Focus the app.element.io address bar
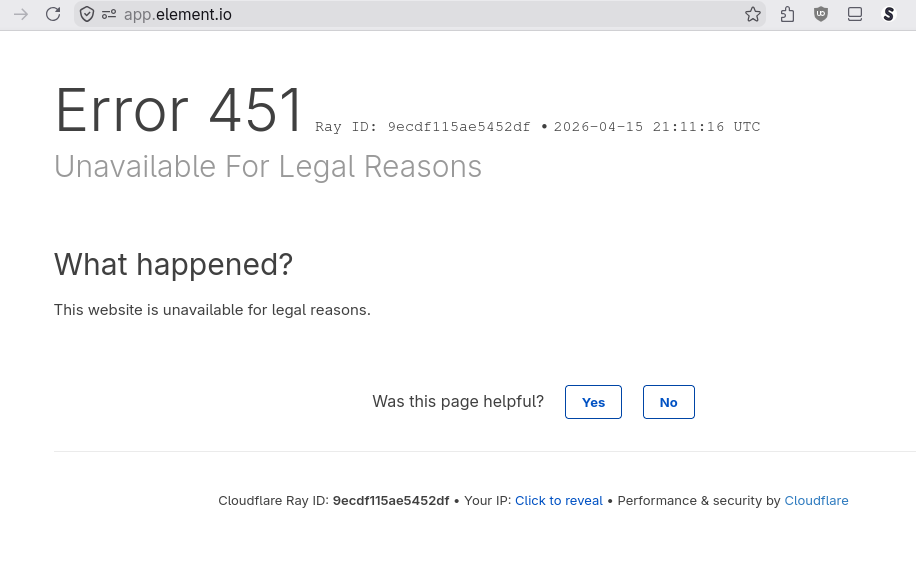The width and height of the screenshot is (916, 562). 400,14
